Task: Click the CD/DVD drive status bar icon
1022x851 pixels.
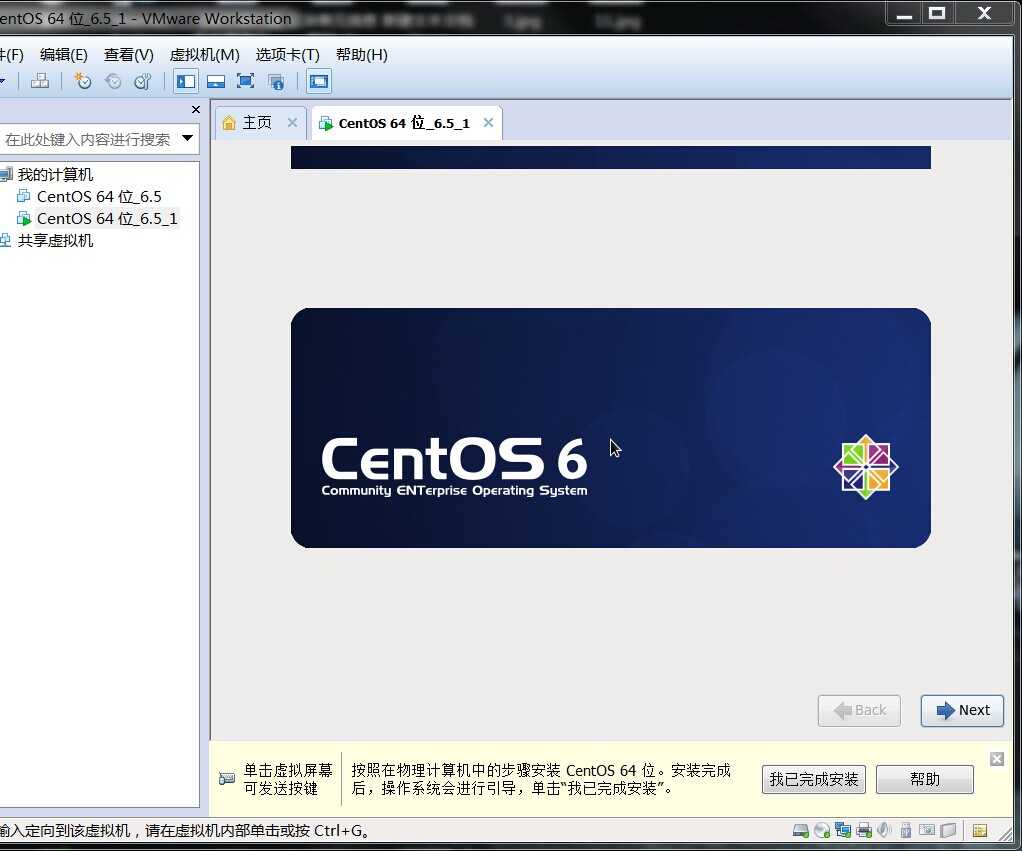Action: (x=822, y=830)
